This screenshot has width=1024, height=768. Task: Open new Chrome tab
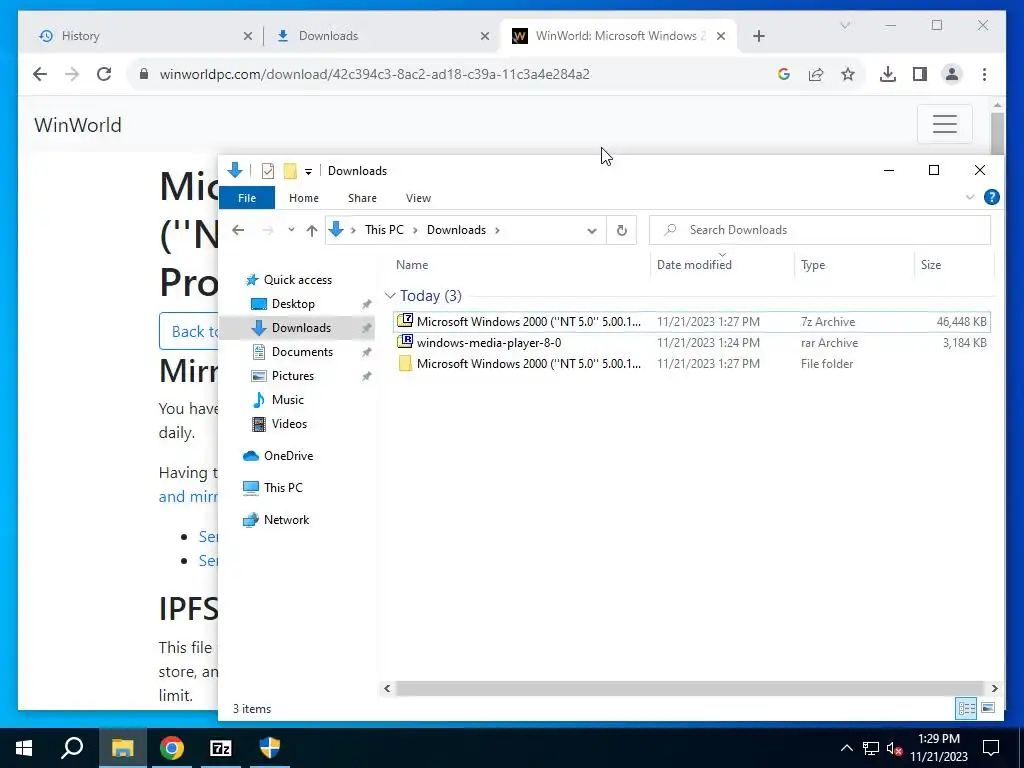click(758, 36)
